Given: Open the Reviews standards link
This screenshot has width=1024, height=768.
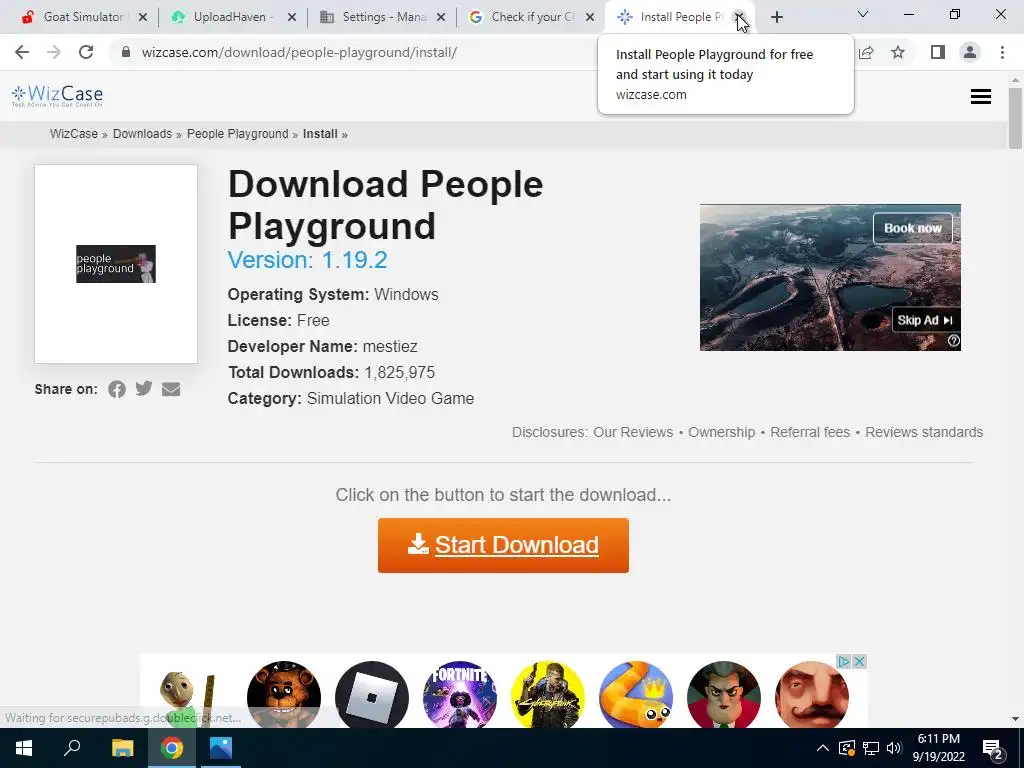Looking at the screenshot, I should click(924, 432).
